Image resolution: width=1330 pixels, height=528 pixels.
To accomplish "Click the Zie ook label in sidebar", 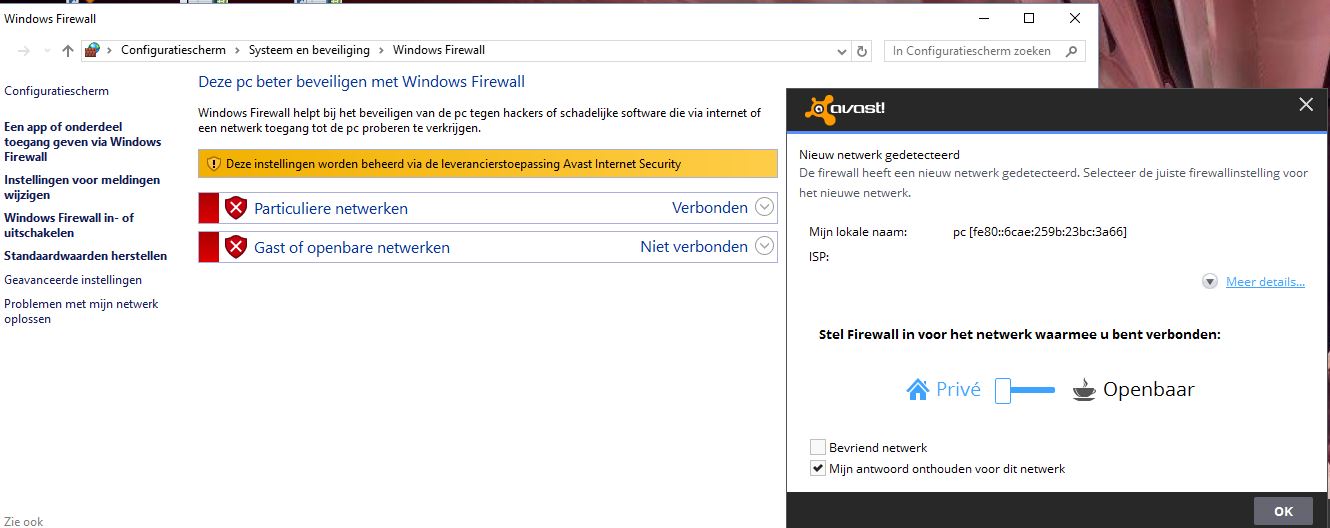I will tap(24, 521).
